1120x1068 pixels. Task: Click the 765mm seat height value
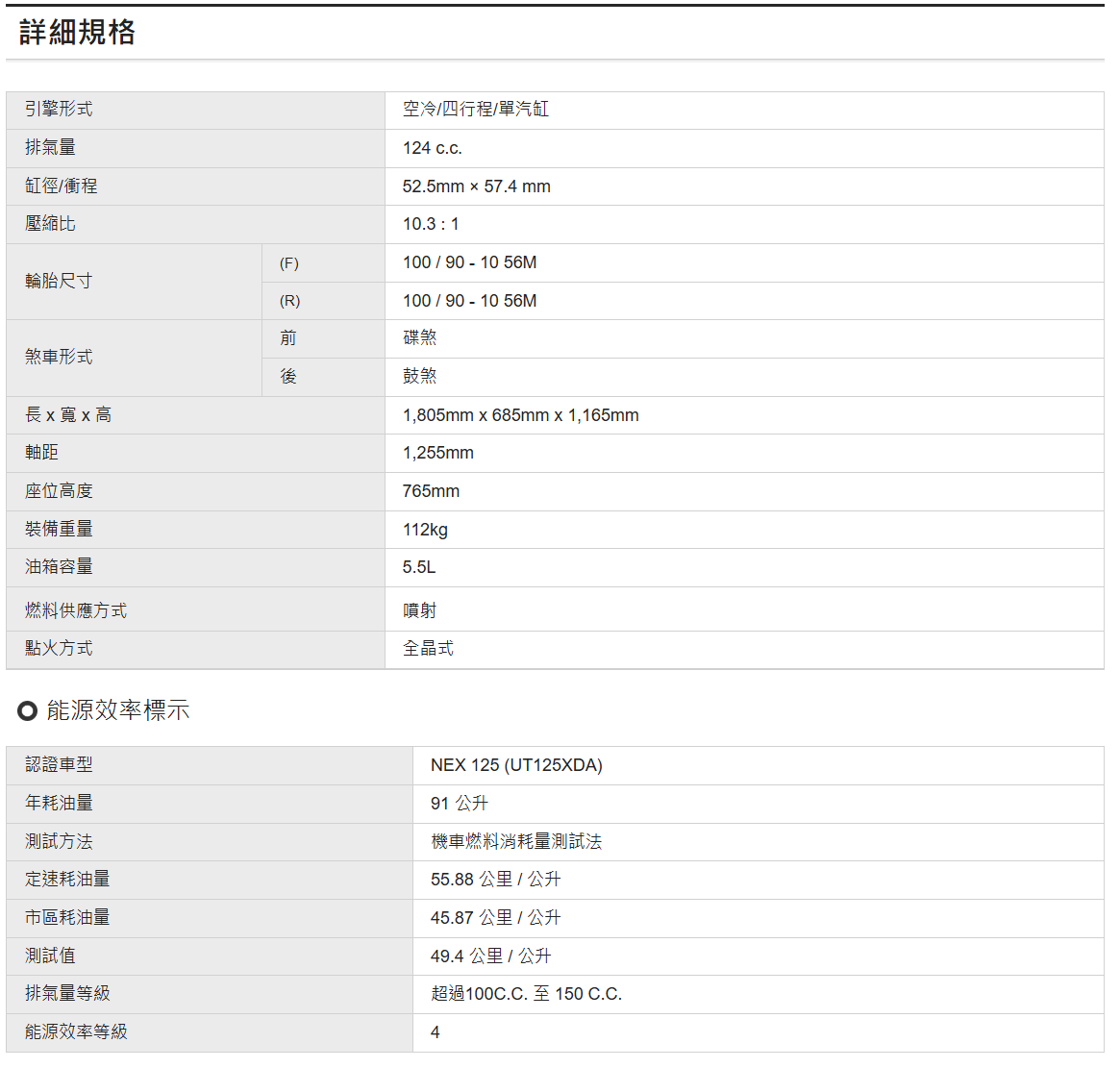tap(431, 491)
